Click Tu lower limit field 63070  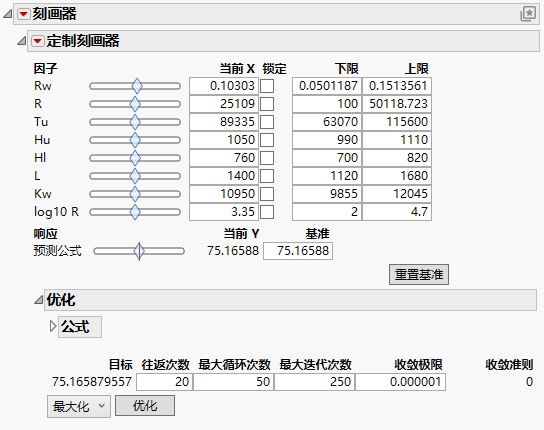click(327, 122)
